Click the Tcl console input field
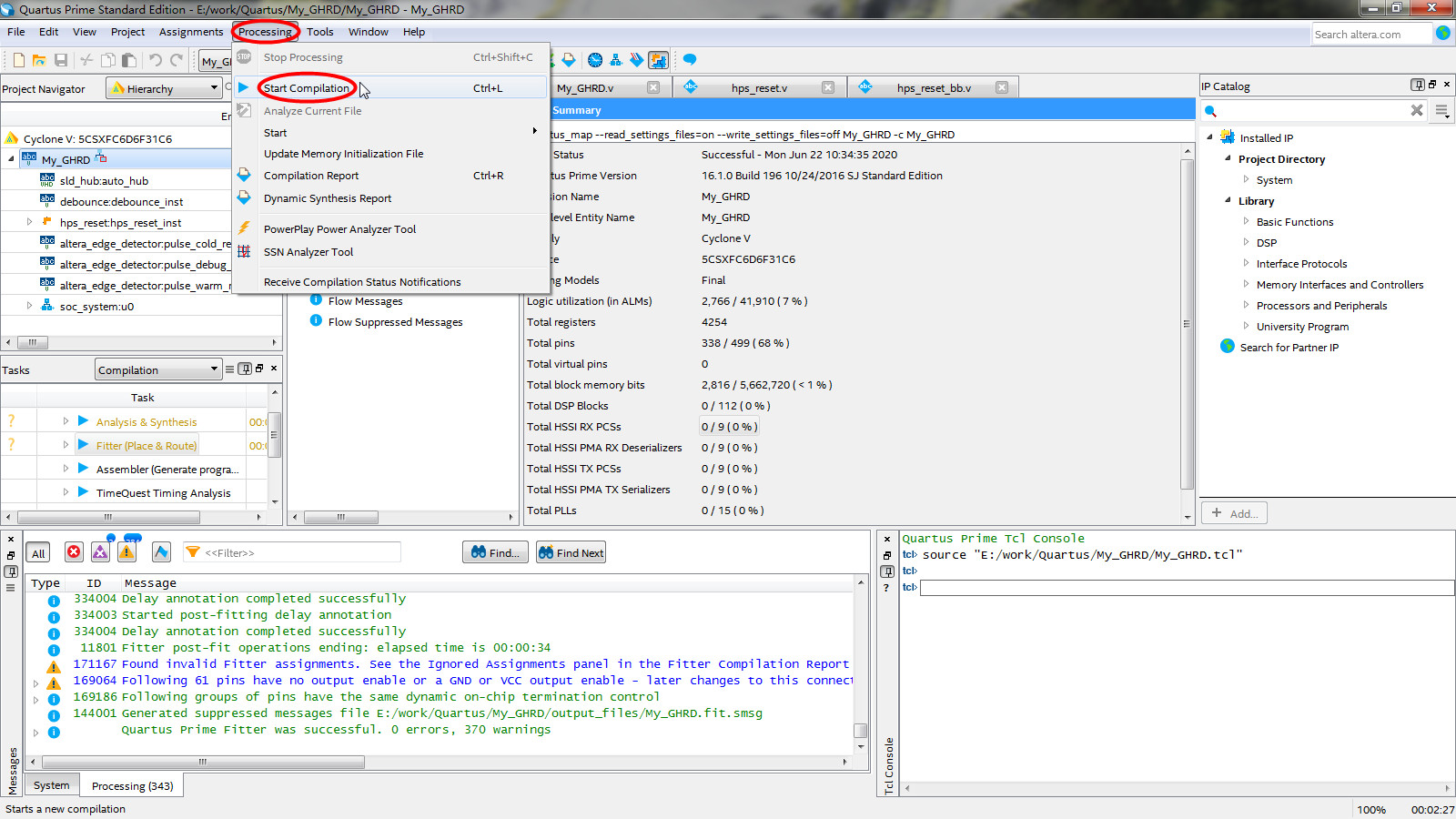The width and height of the screenshot is (1456, 819). [1187, 588]
